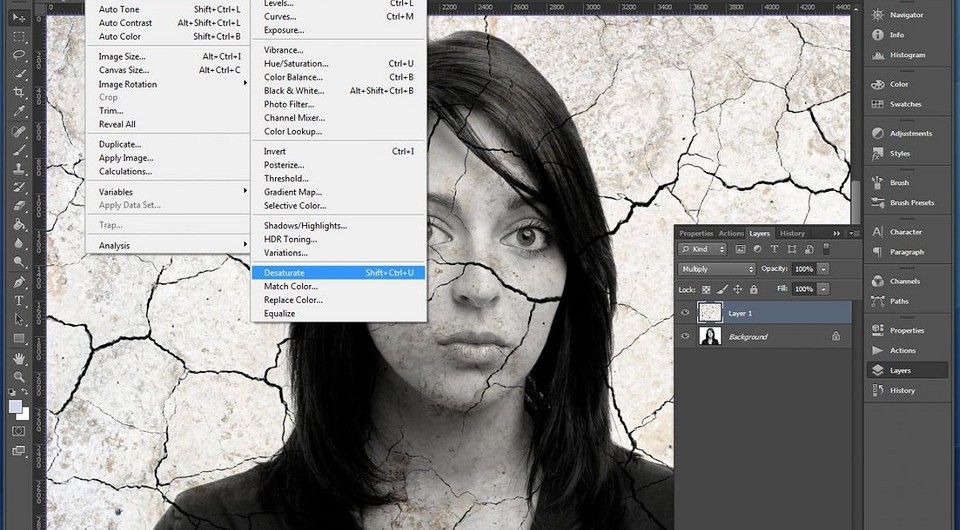This screenshot has height=530, width=960.
Task: Toggle Background layer visibility eye
Action: coord(686,337)
